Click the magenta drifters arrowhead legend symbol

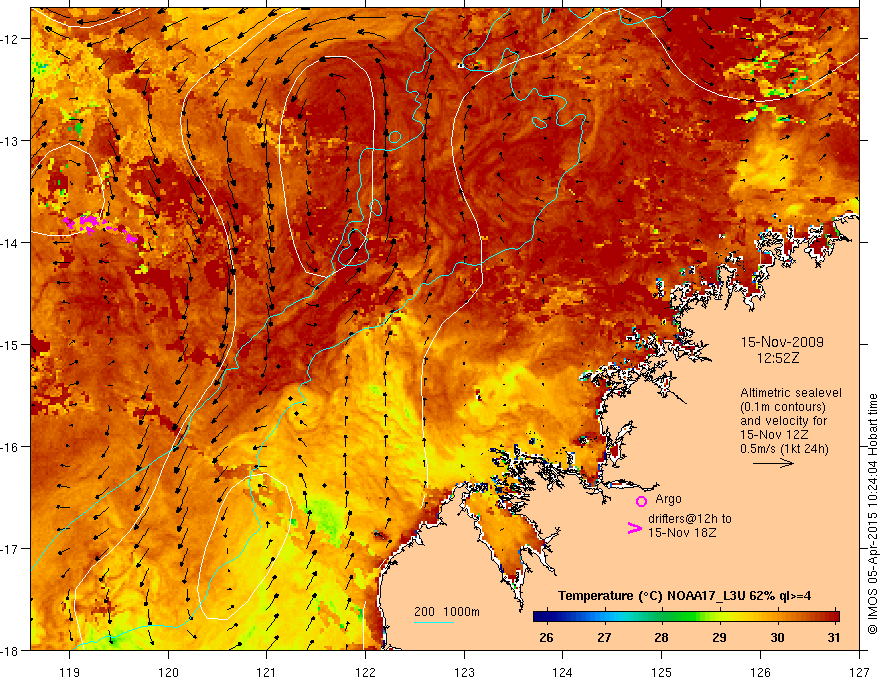pos(634,528)
